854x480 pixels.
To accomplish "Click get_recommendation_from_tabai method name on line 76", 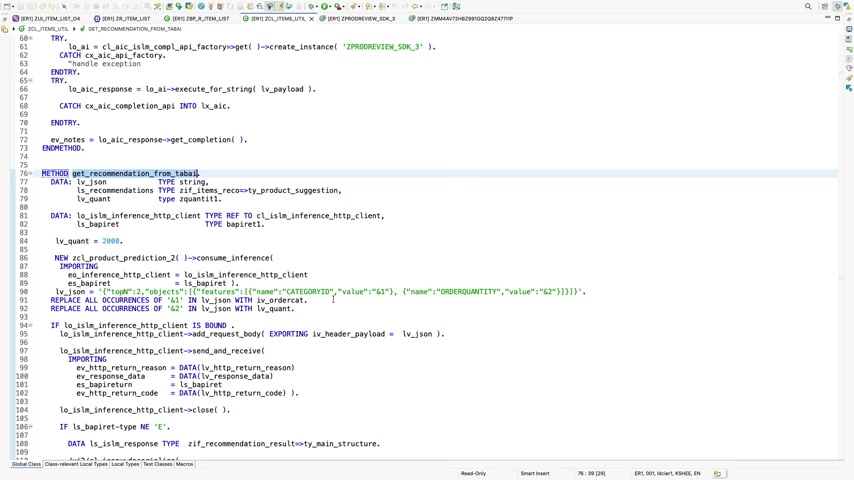I will [x=135, y=173].
